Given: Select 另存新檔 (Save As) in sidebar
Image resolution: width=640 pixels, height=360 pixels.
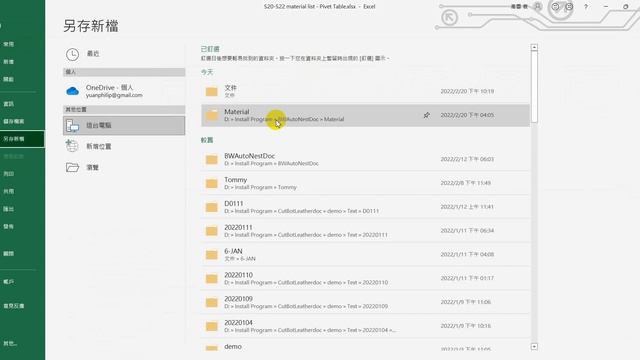Looking at the screenshot, I should (22, 139).
